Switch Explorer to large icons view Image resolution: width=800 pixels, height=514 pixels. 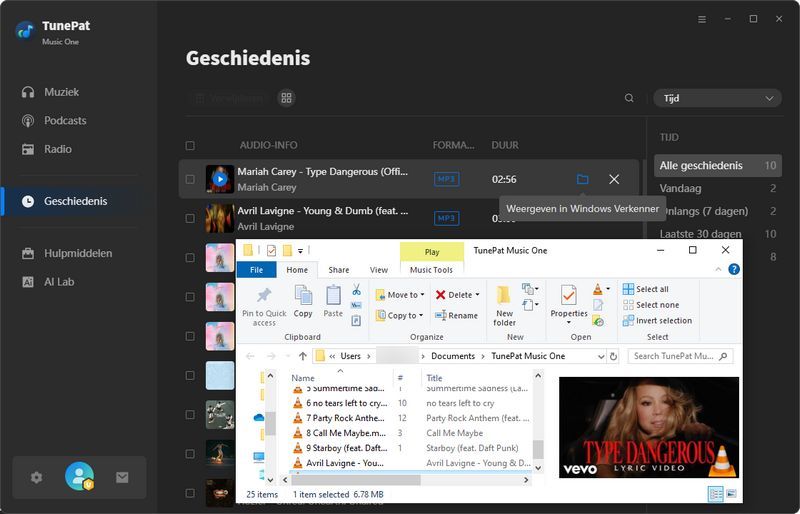[731, 494]
